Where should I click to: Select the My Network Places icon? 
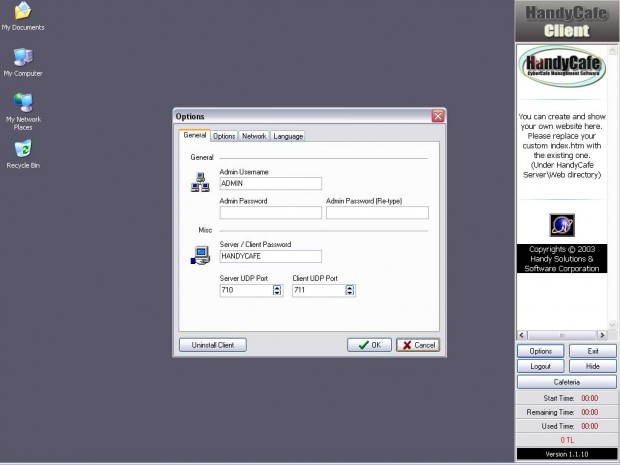[23, 112]
